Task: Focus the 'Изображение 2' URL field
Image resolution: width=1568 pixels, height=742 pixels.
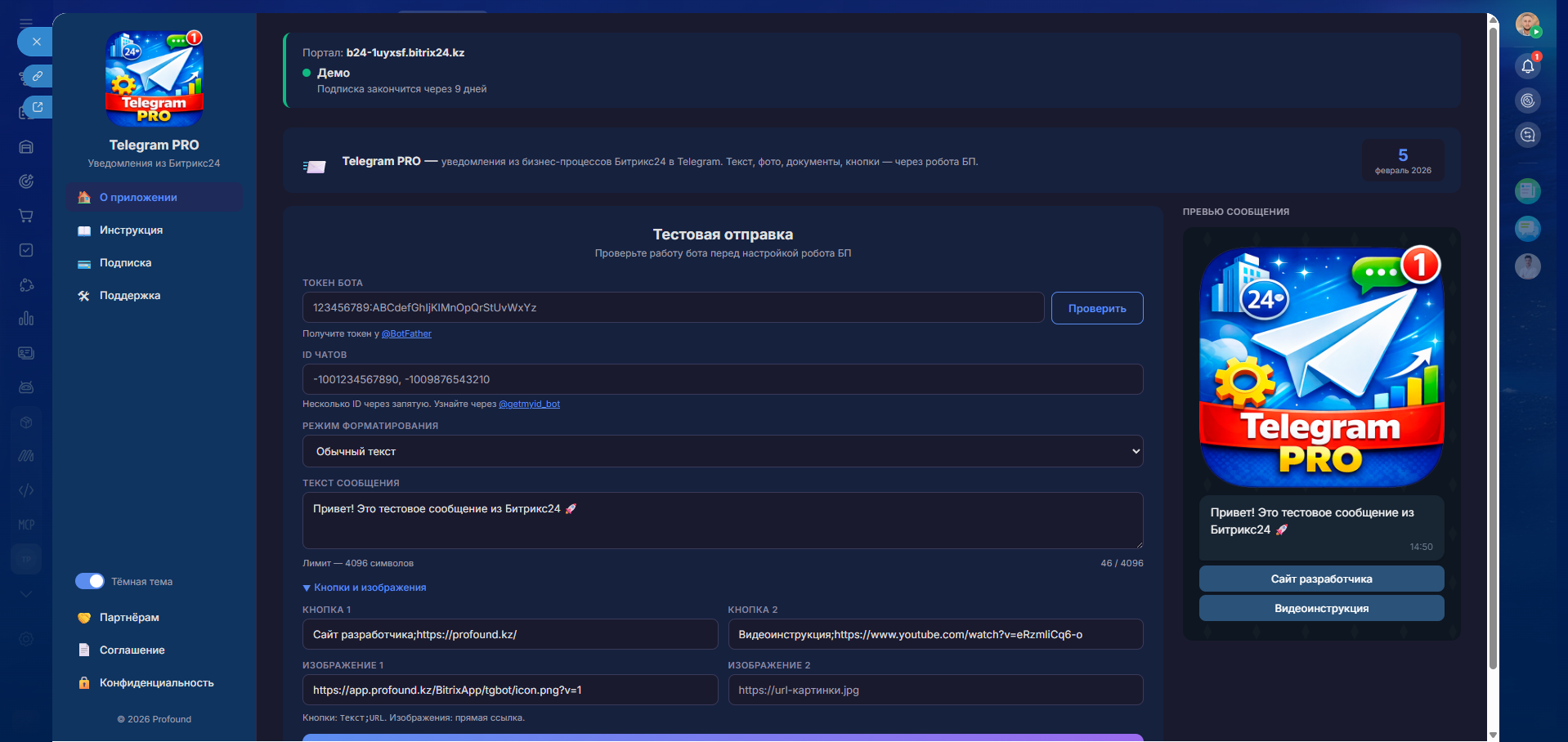Action: pos(935,690)
